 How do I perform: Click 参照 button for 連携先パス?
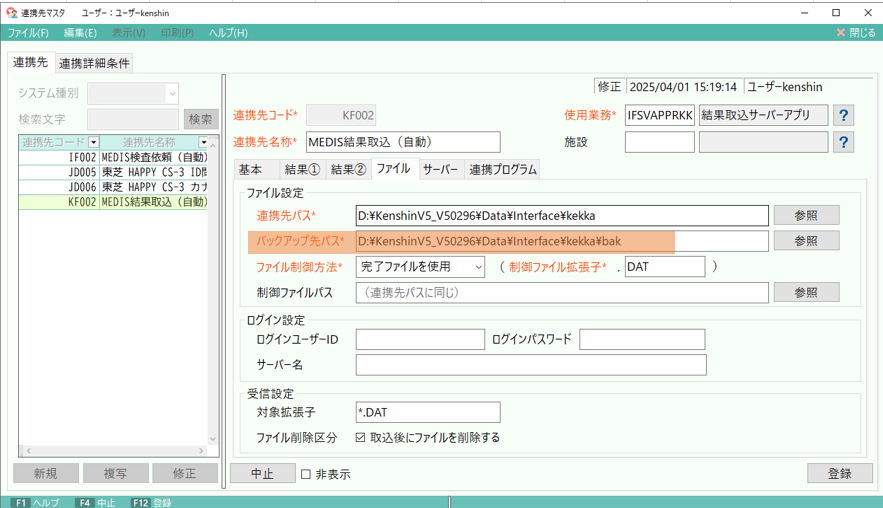tap(805, 215)
